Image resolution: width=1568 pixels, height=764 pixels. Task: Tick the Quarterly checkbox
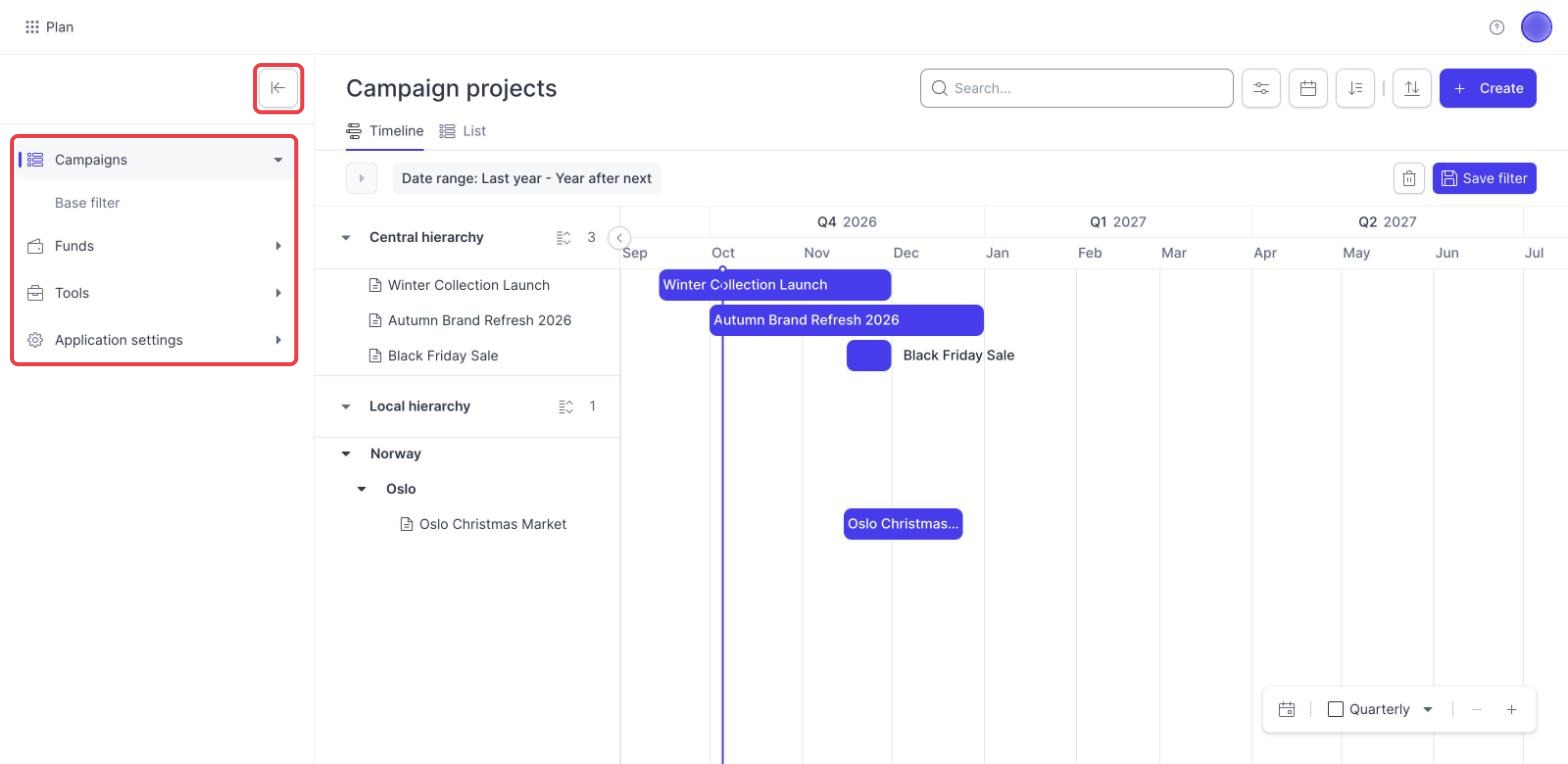click(1335, 709)
